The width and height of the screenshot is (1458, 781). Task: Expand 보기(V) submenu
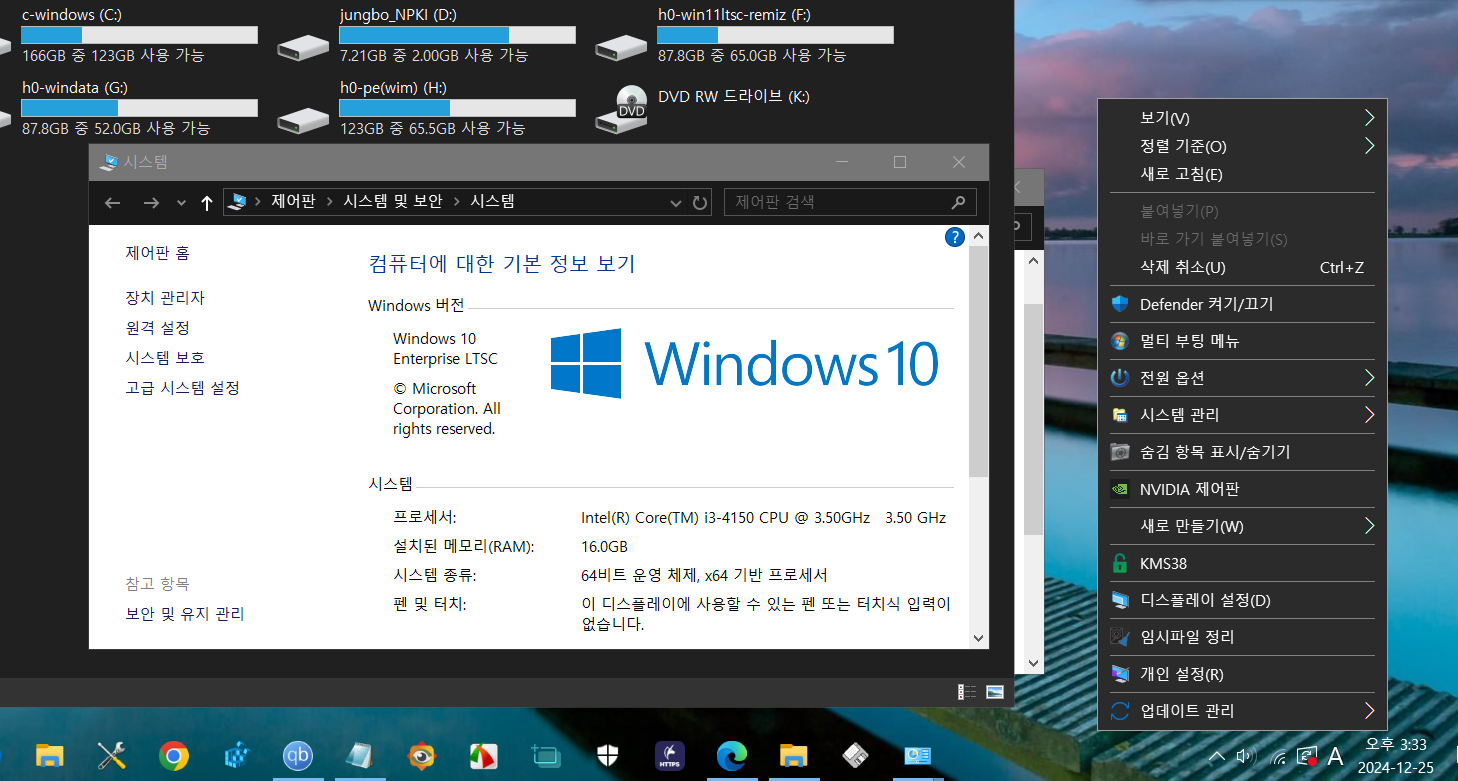coord(1241,118)
